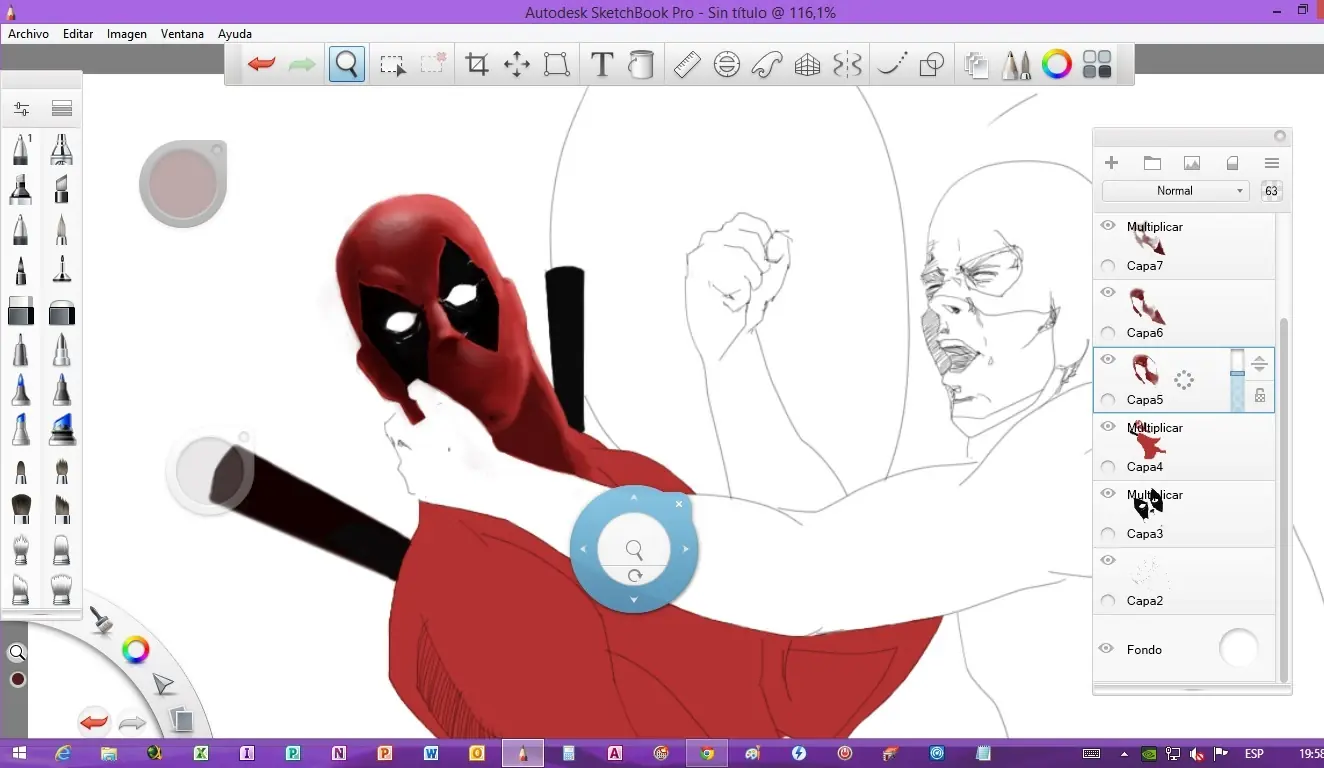Open the Editar menu

[x=78, y=34]
